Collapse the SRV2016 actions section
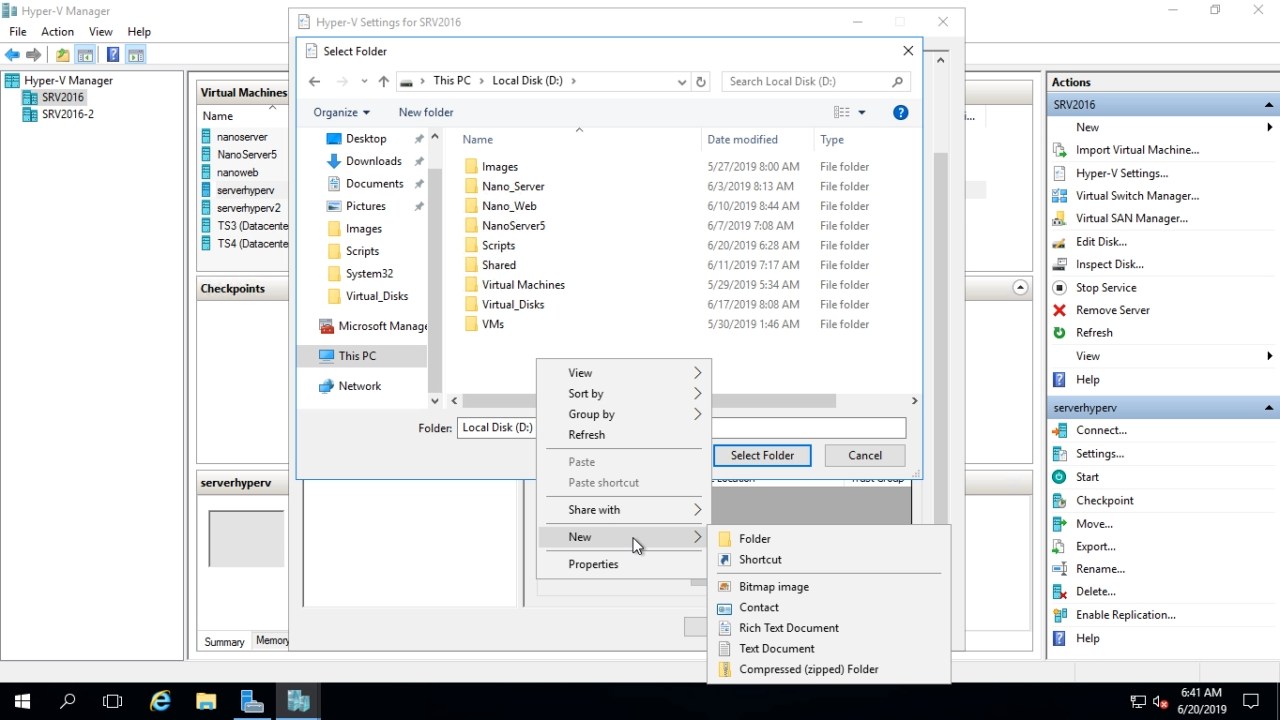 [1269, 105]
